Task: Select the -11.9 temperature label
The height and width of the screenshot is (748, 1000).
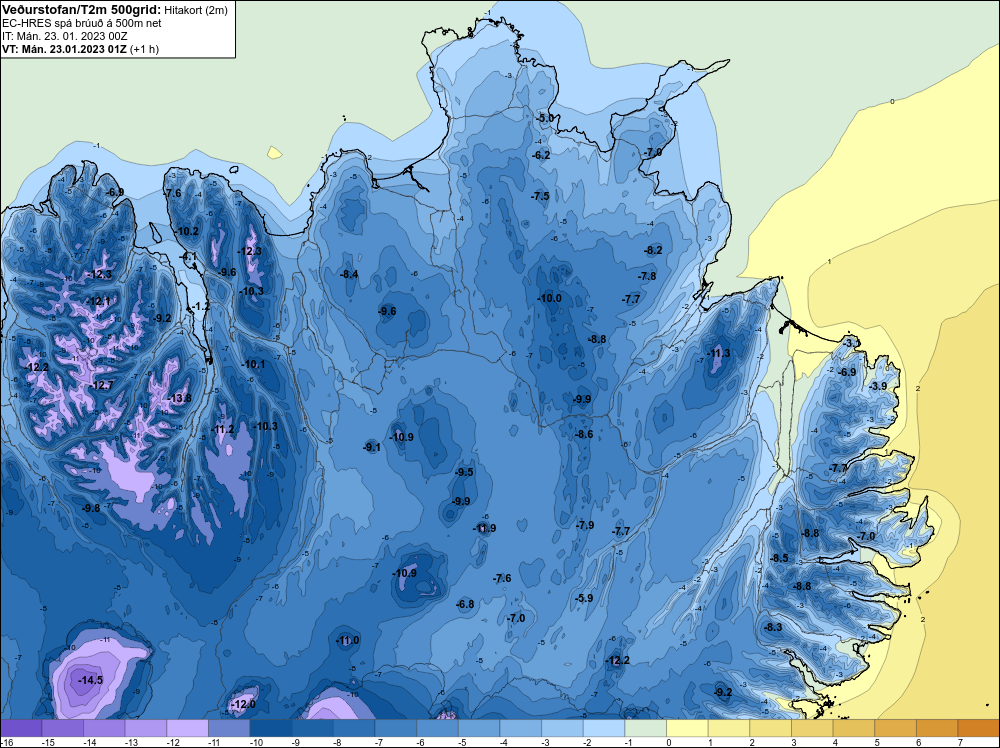Action: pyautogui.click(x=484, y=528)
